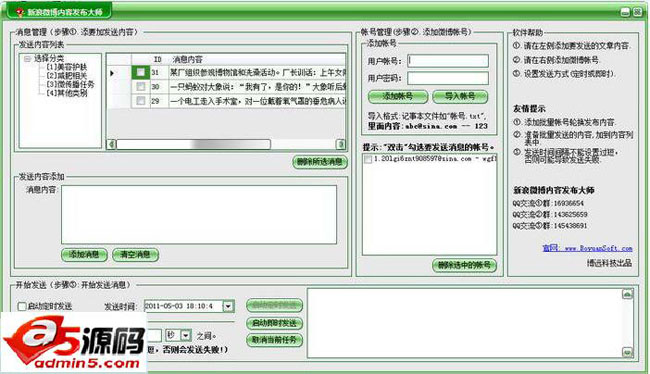Enable the 启动定时发送 checkbox
The image size is (650, 374).
[22, 306]
